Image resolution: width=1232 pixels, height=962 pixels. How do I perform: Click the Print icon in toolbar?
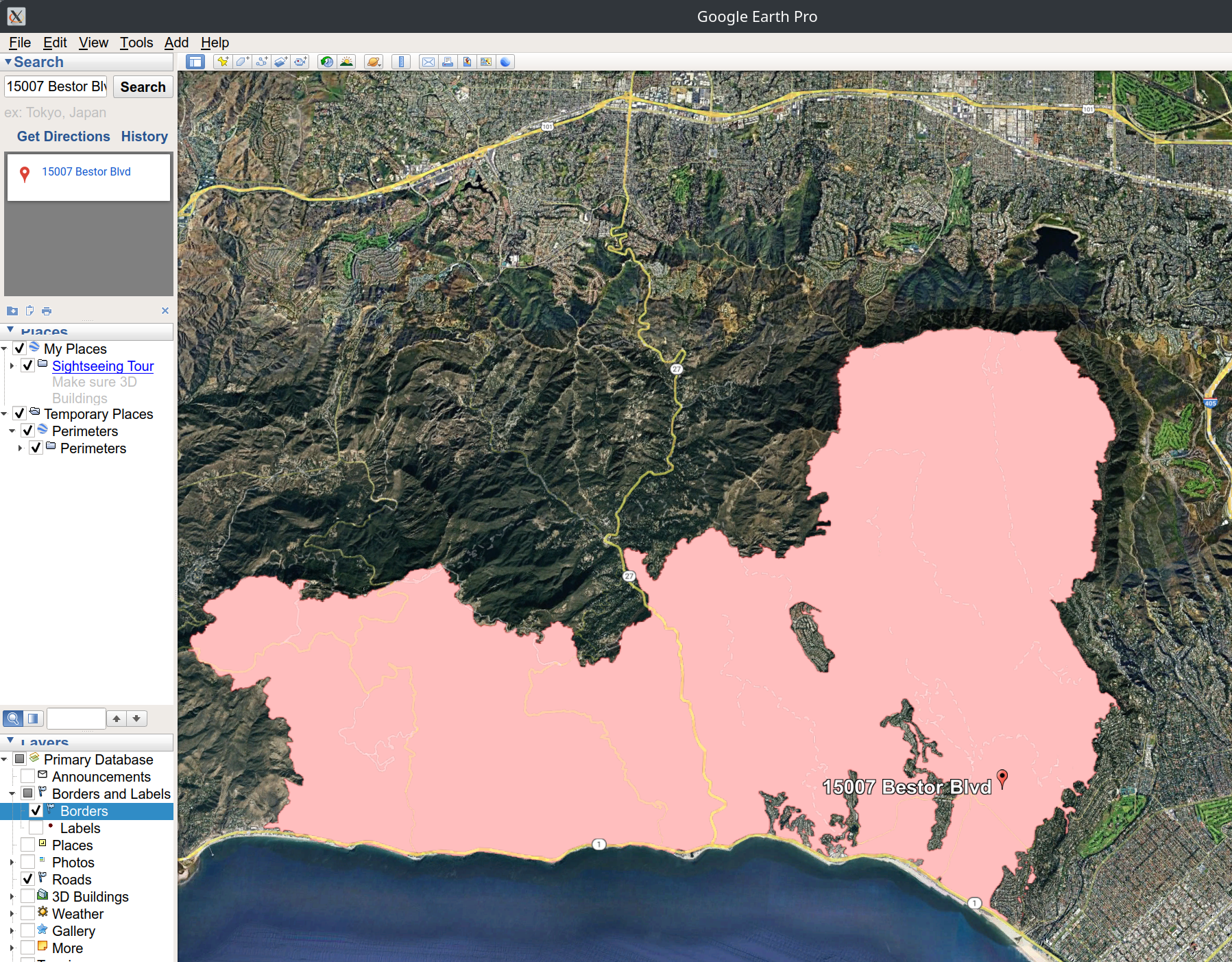448,62
